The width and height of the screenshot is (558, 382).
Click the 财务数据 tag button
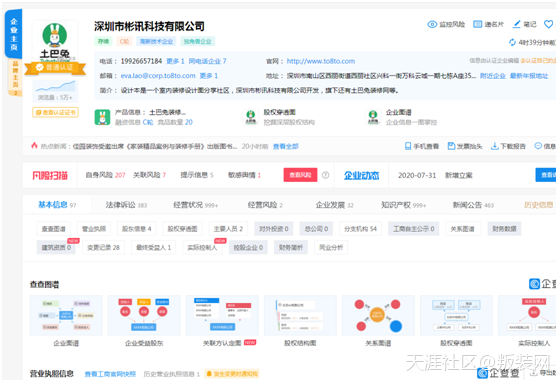pyautogui.click(x=504, y=229)
